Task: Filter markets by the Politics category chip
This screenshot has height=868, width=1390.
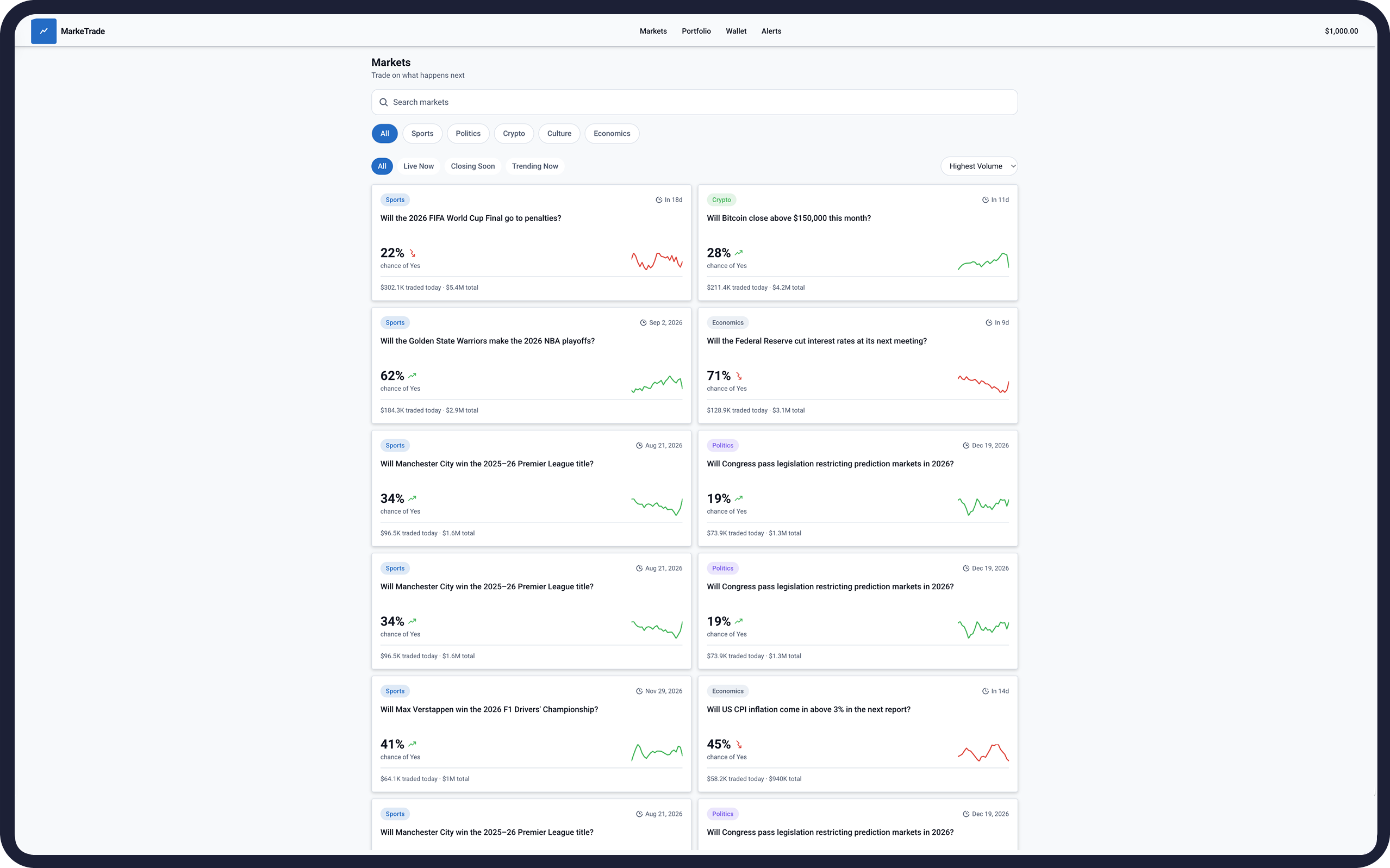Action: [468, 134]
